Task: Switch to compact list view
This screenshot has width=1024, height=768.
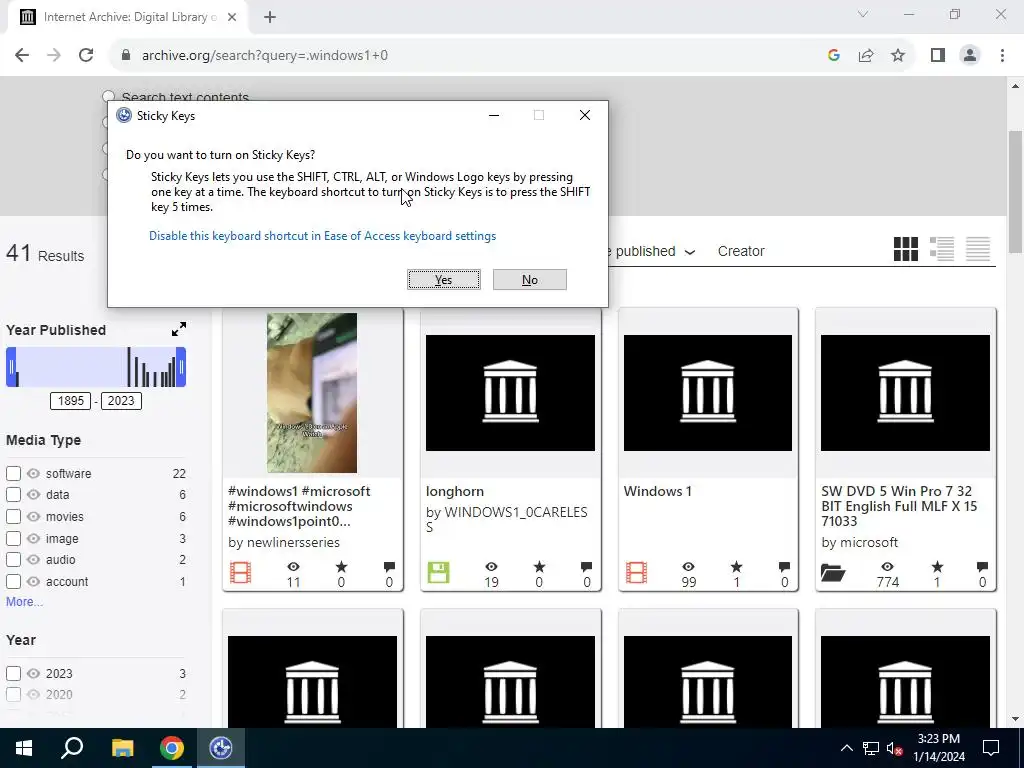Action: (x=978, y=249)
